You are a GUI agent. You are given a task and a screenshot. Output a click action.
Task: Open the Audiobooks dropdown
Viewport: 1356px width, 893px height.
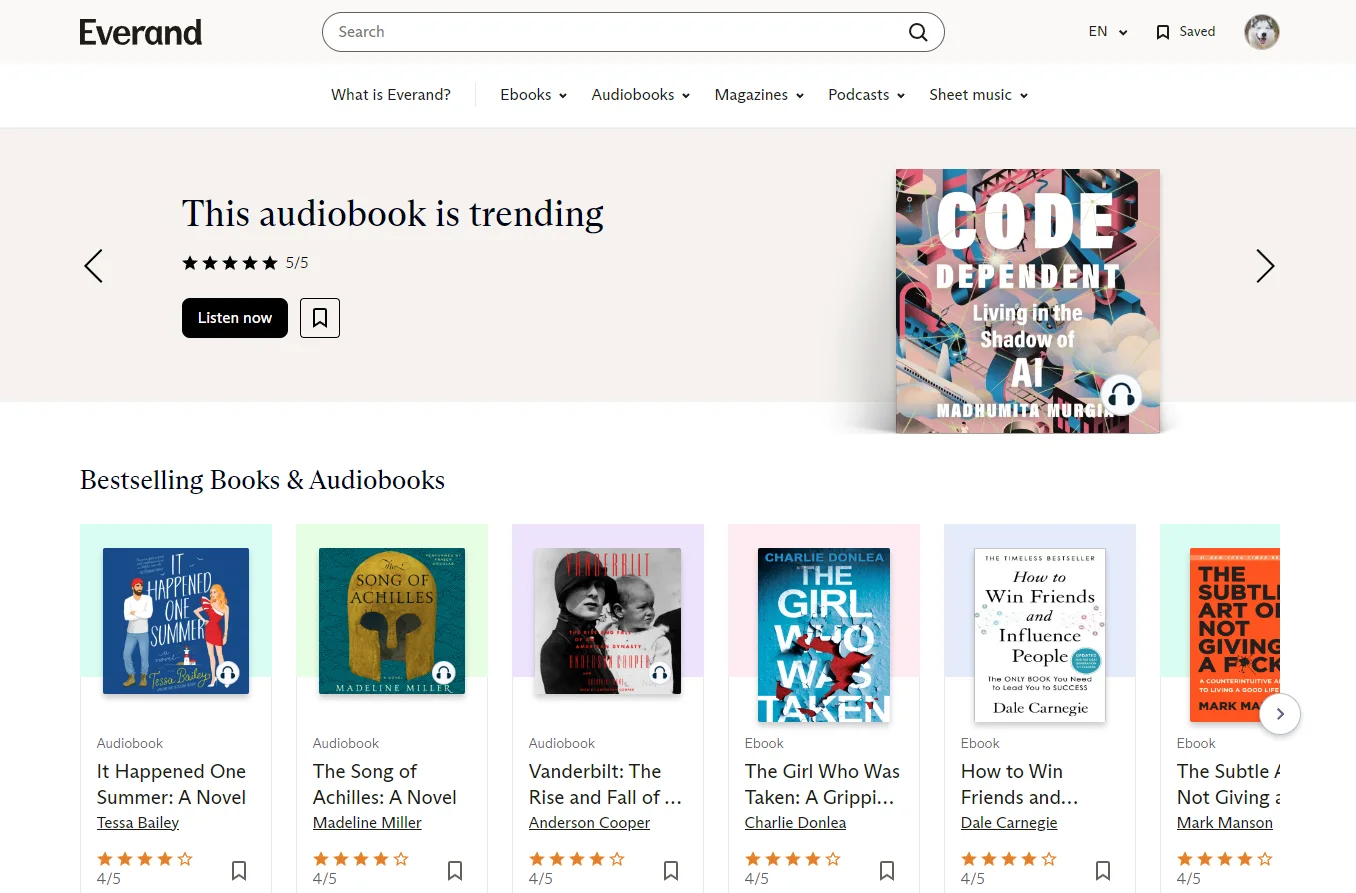640,95
